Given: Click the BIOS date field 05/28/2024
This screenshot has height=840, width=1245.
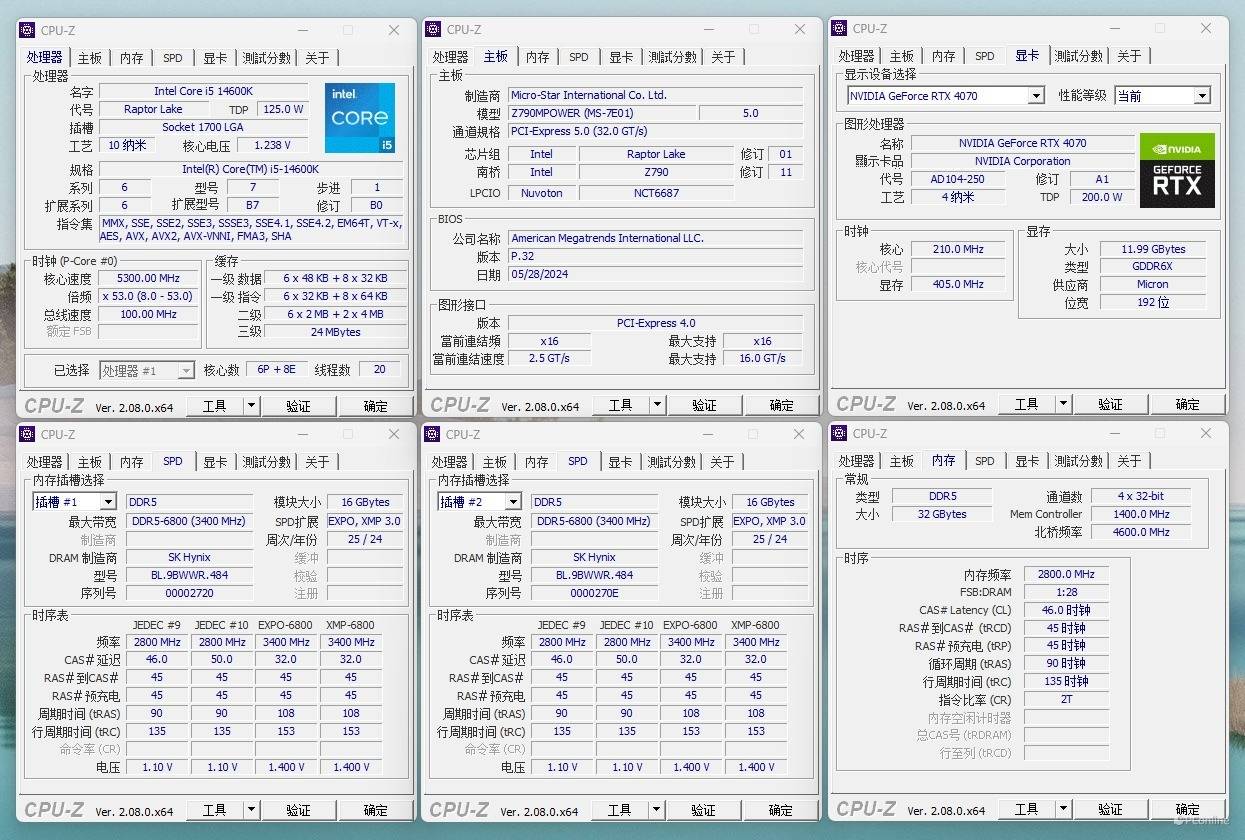Looking at the screenshot, I should click(x=655, y=274).
